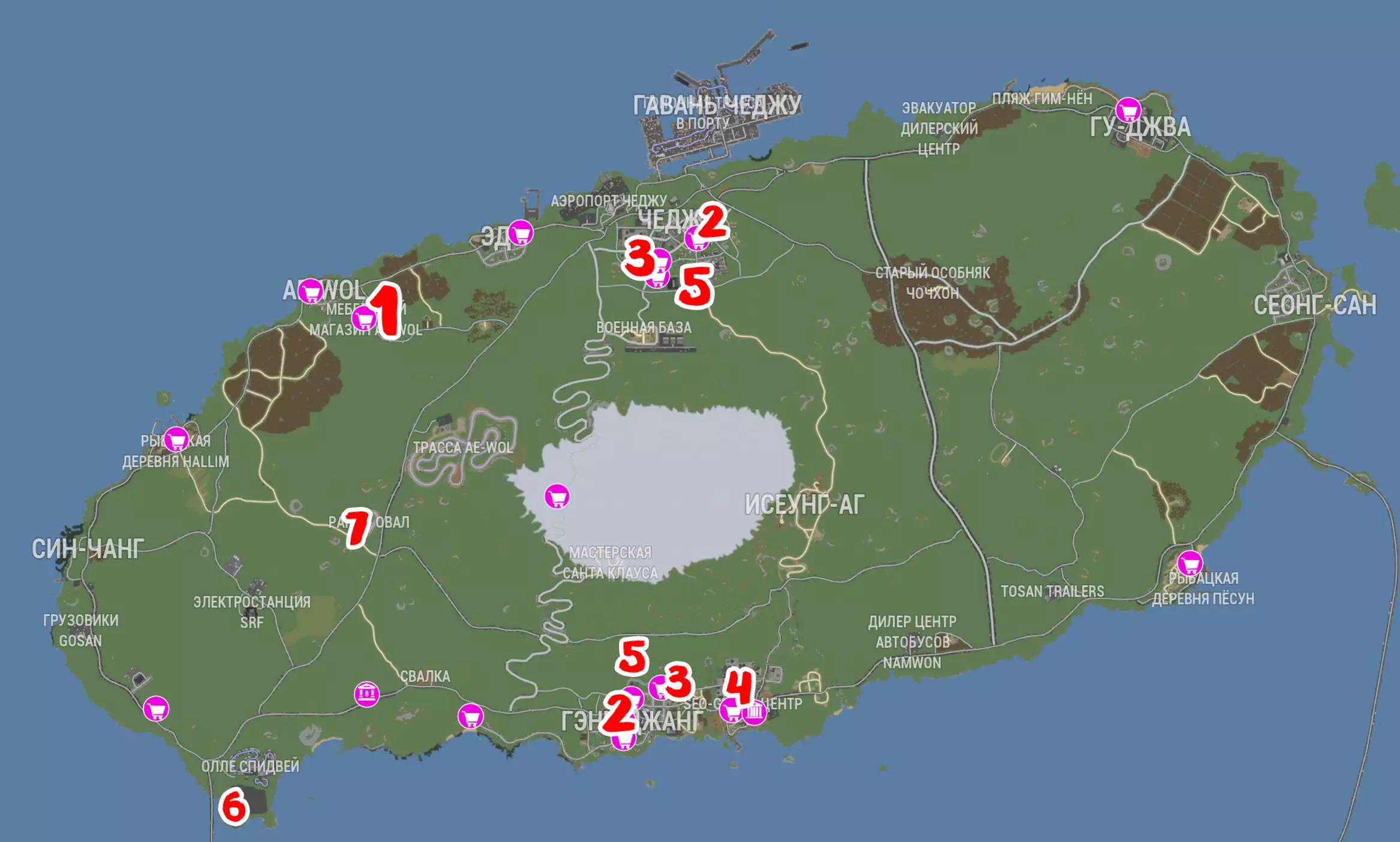Click the red number 7 marker
The width and height of the screenshot is (1400, 842).
pyautogui.click(x=358, y=528)
